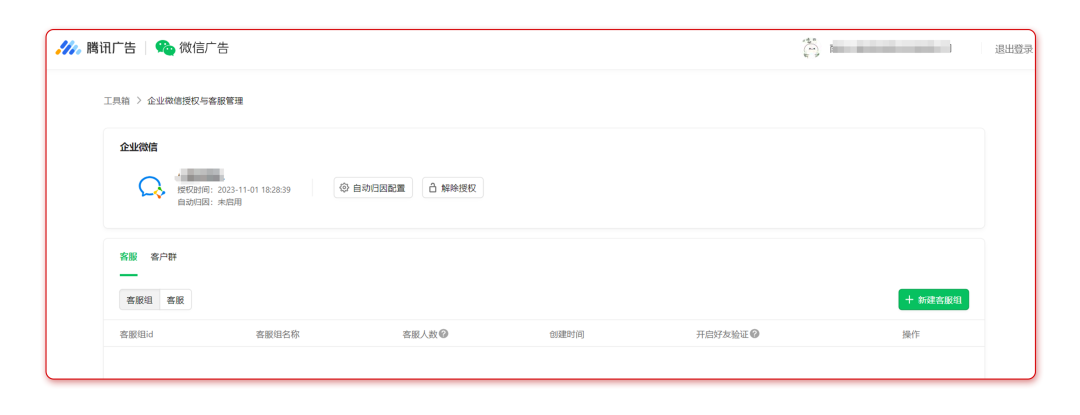Switch to the 客户群 tab
Viewport: 1080px width, 415px height.
[163, 257]
